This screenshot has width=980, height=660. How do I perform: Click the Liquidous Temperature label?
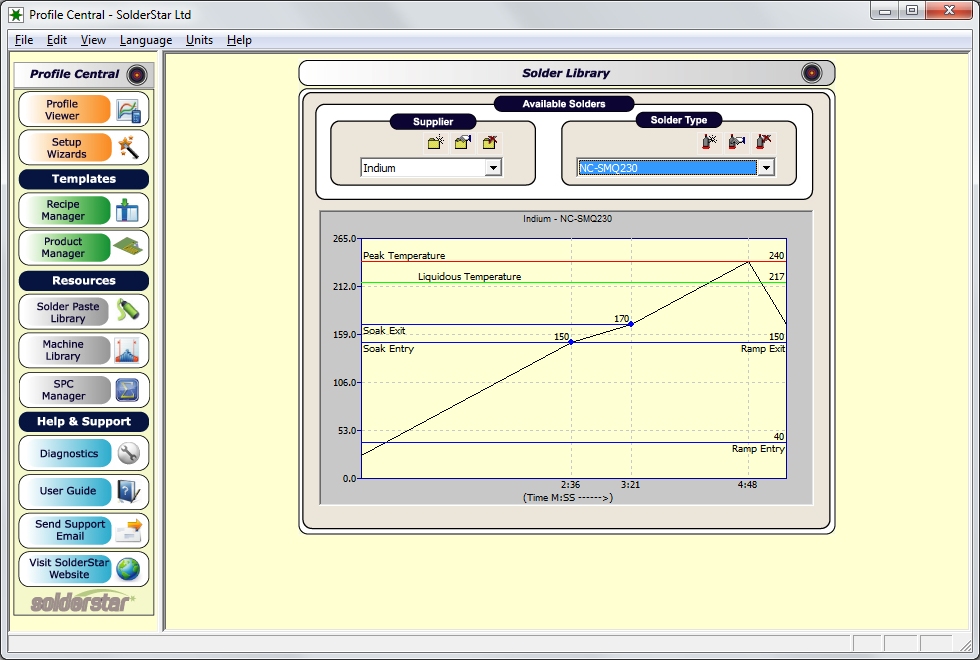469,276
